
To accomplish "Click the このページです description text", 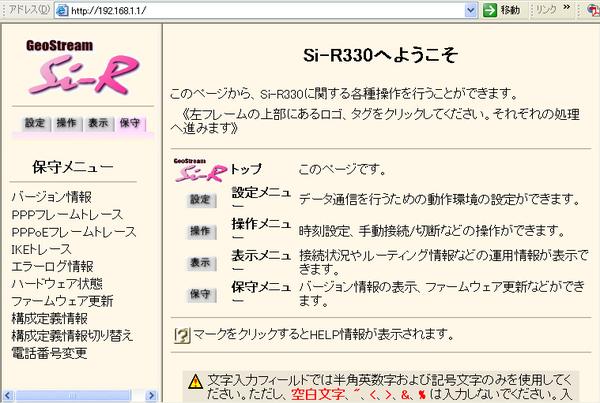I will 342,170.
